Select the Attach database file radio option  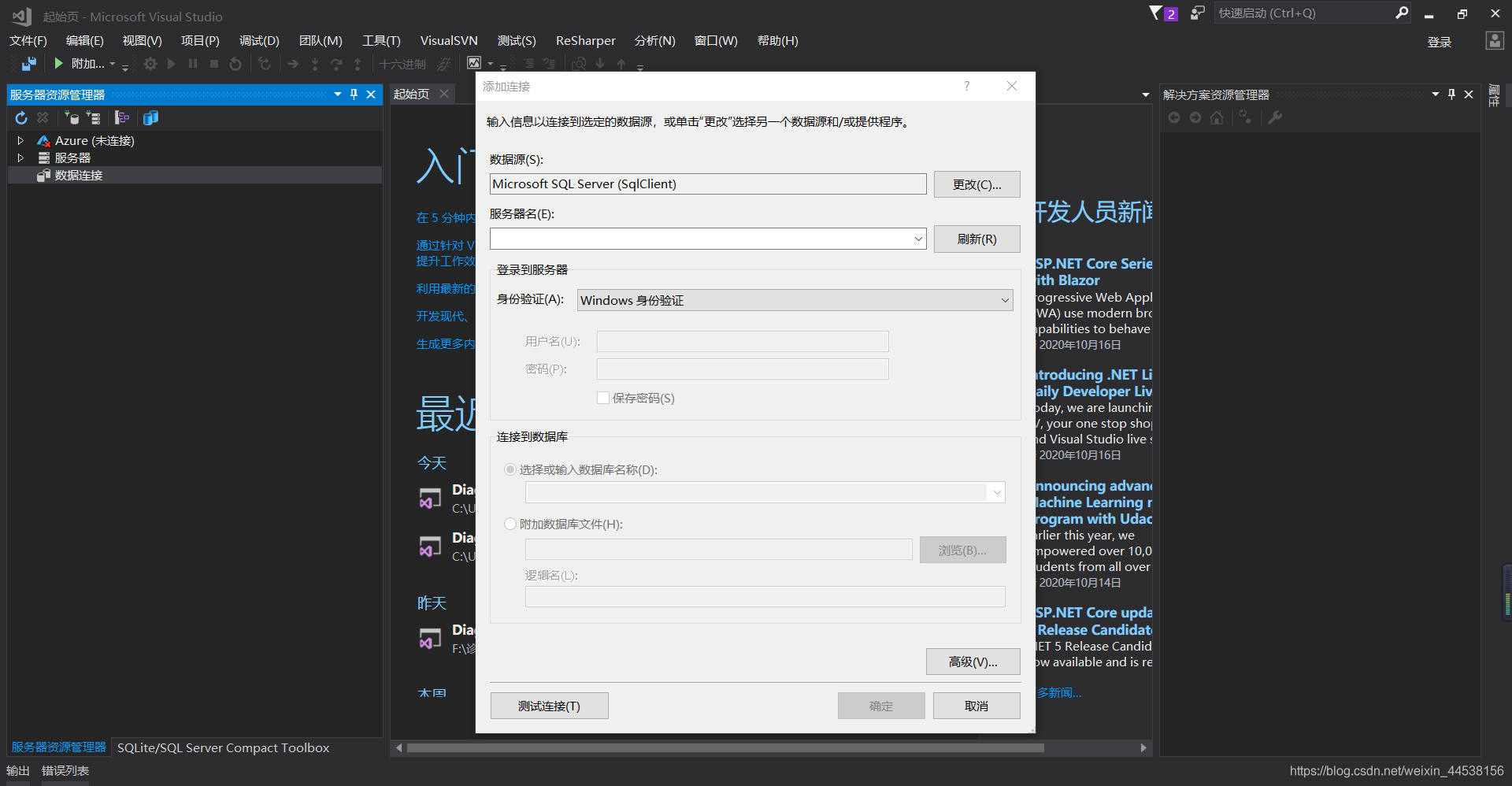click(x=510, y=524)
